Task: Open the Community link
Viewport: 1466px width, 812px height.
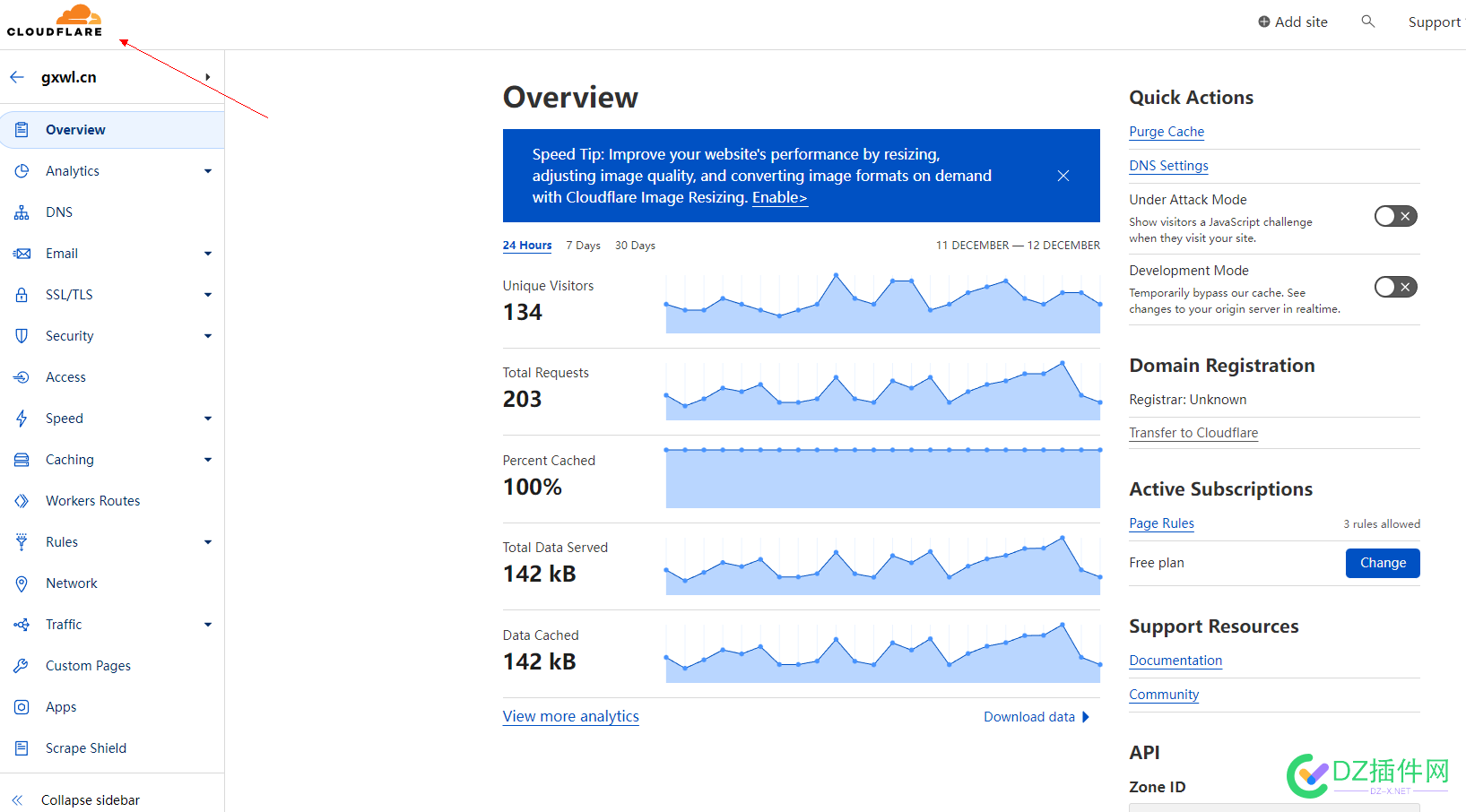Action: [1164, 695]
